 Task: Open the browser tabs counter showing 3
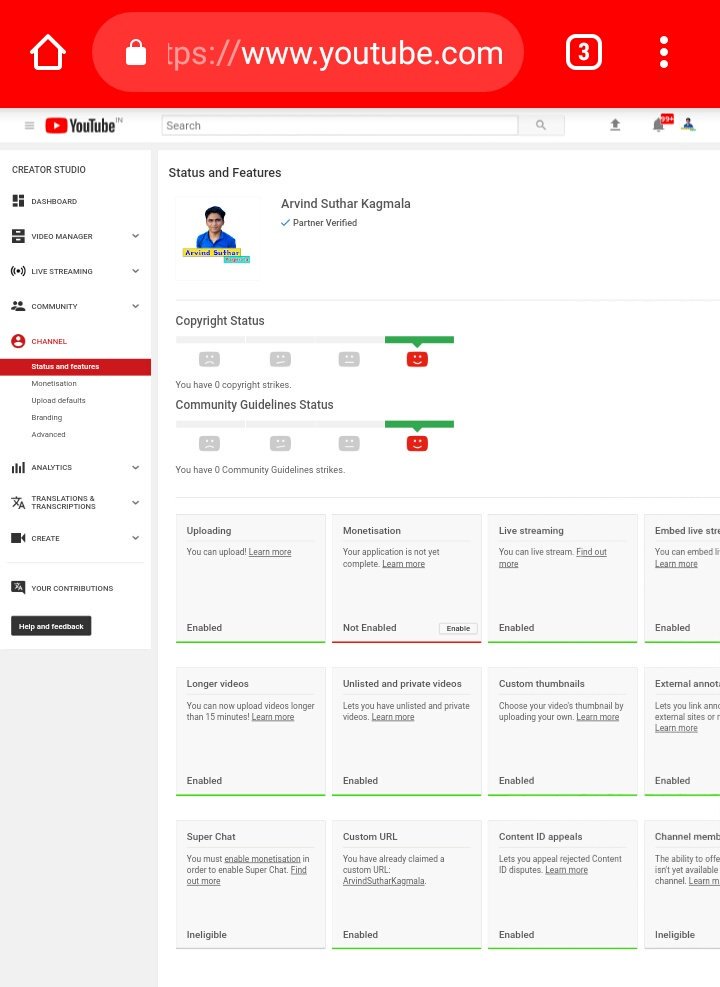coord(583,52)
